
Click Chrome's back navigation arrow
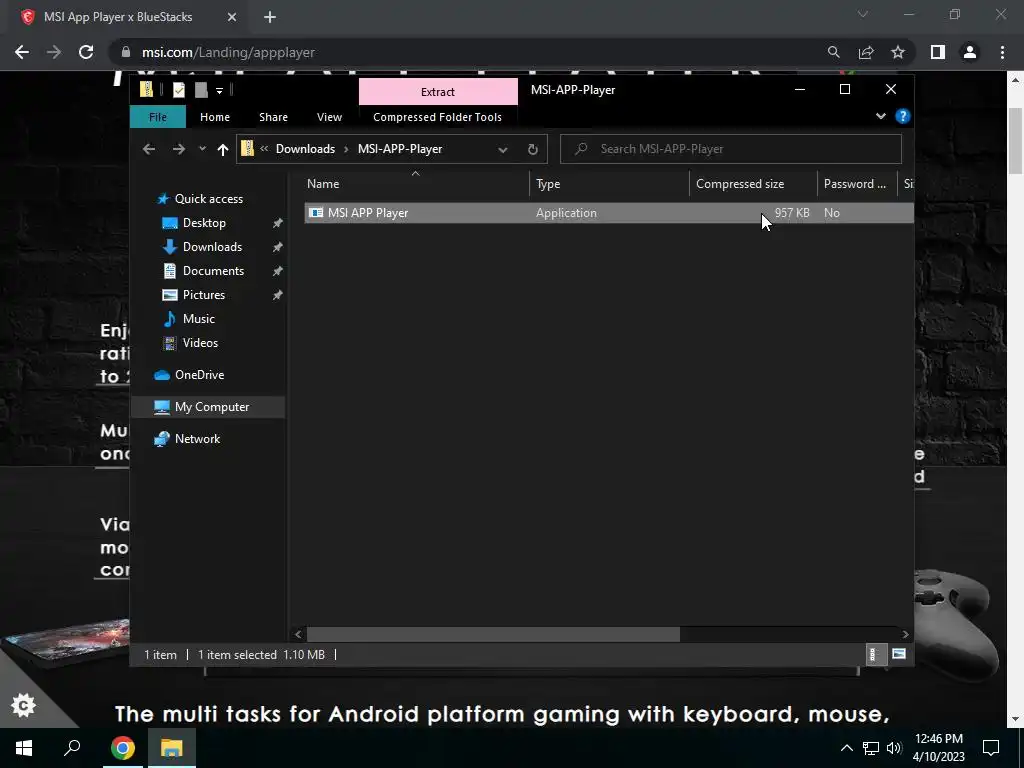coord(22,52)
